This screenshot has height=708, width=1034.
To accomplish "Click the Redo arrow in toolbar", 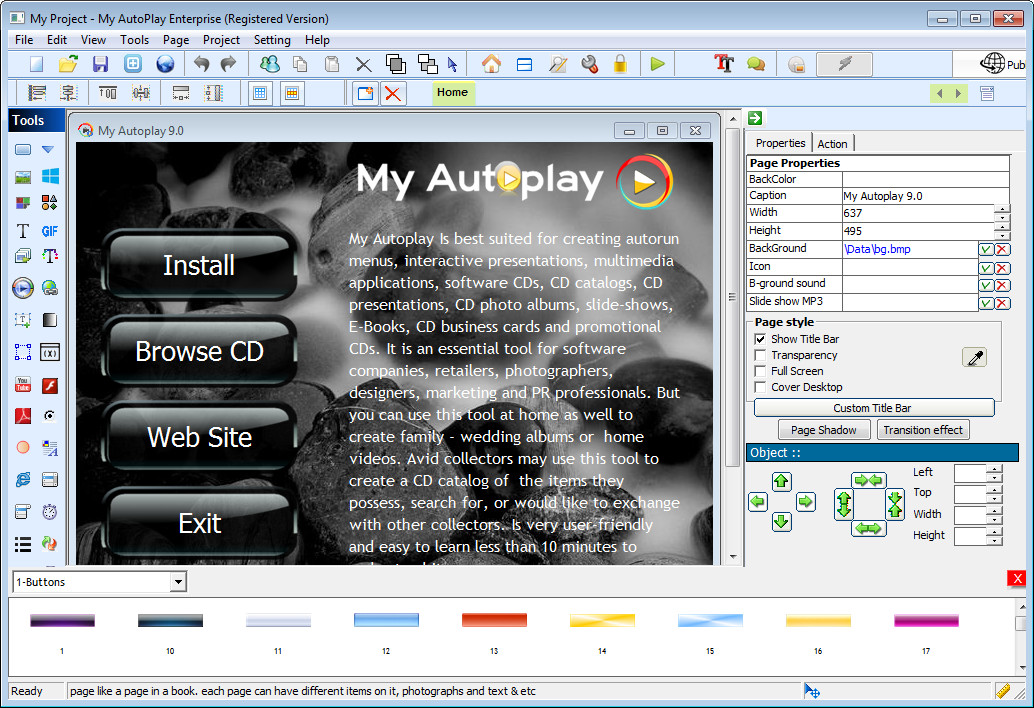I will (x=228, y=64).
